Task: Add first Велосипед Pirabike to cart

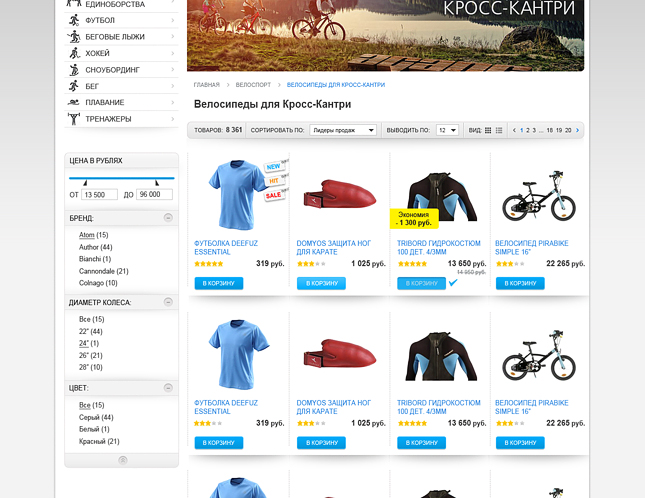Action: 520,283
